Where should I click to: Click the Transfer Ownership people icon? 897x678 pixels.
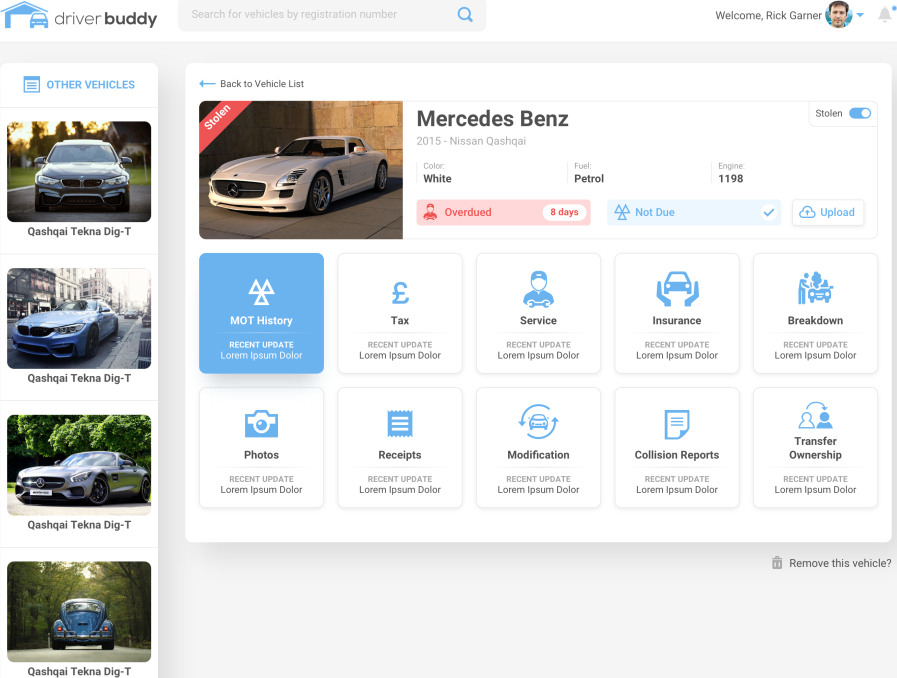click(x=815, y=415)
